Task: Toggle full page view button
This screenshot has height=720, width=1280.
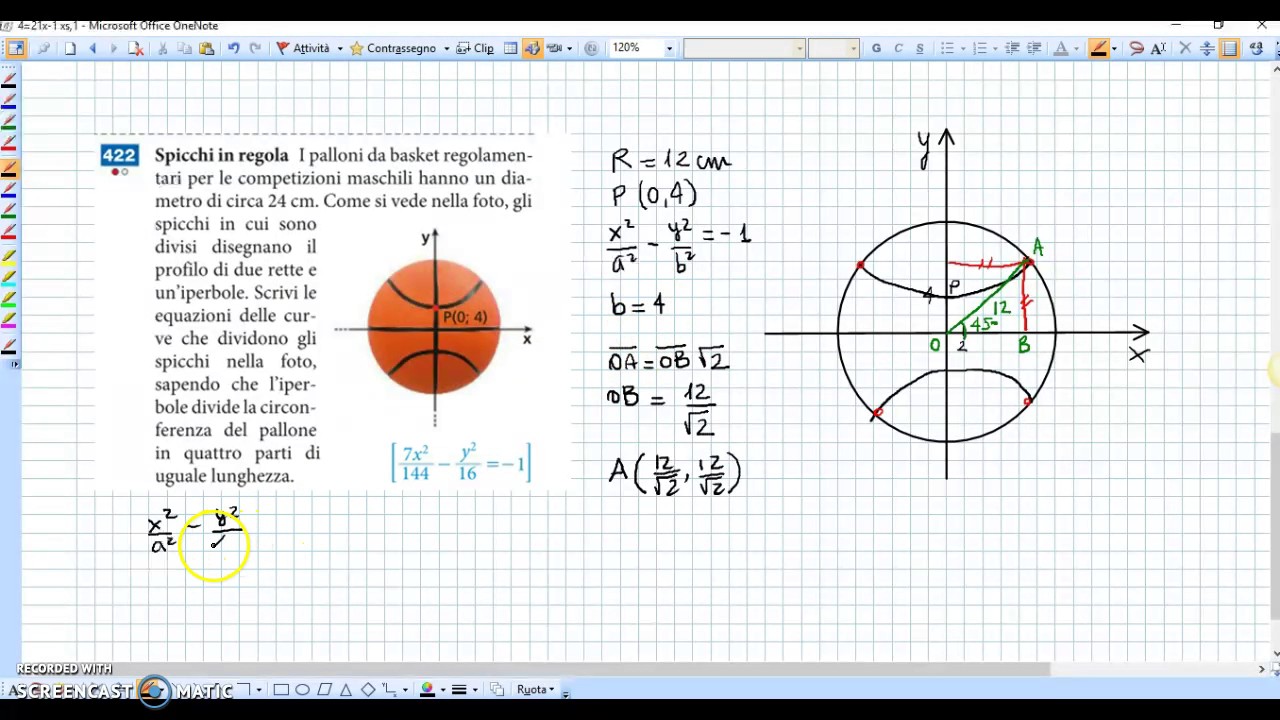Action: [x=16, y=48]
